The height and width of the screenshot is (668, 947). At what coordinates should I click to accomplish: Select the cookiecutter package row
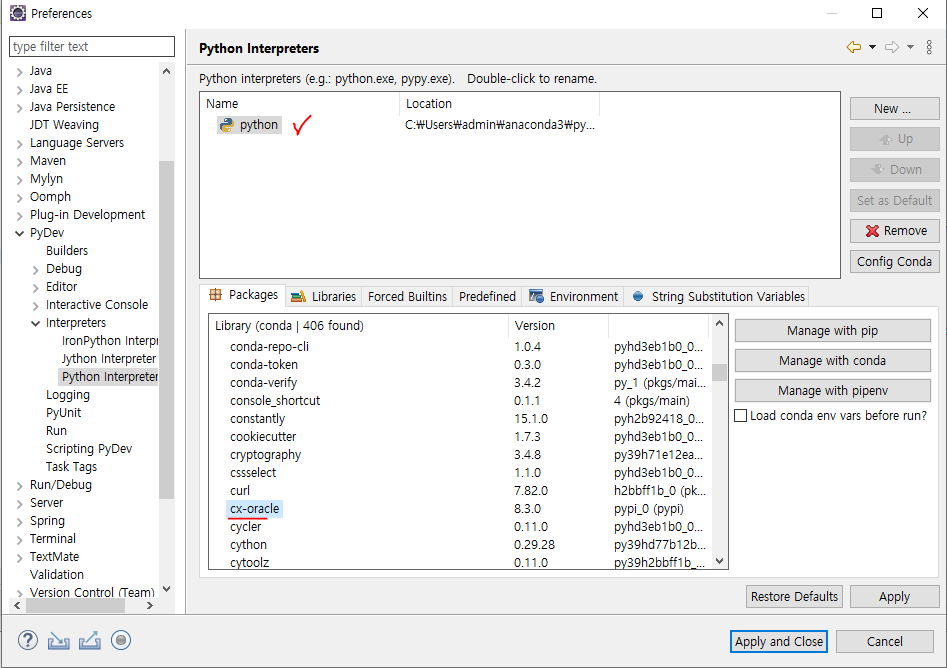click(263, 437)
